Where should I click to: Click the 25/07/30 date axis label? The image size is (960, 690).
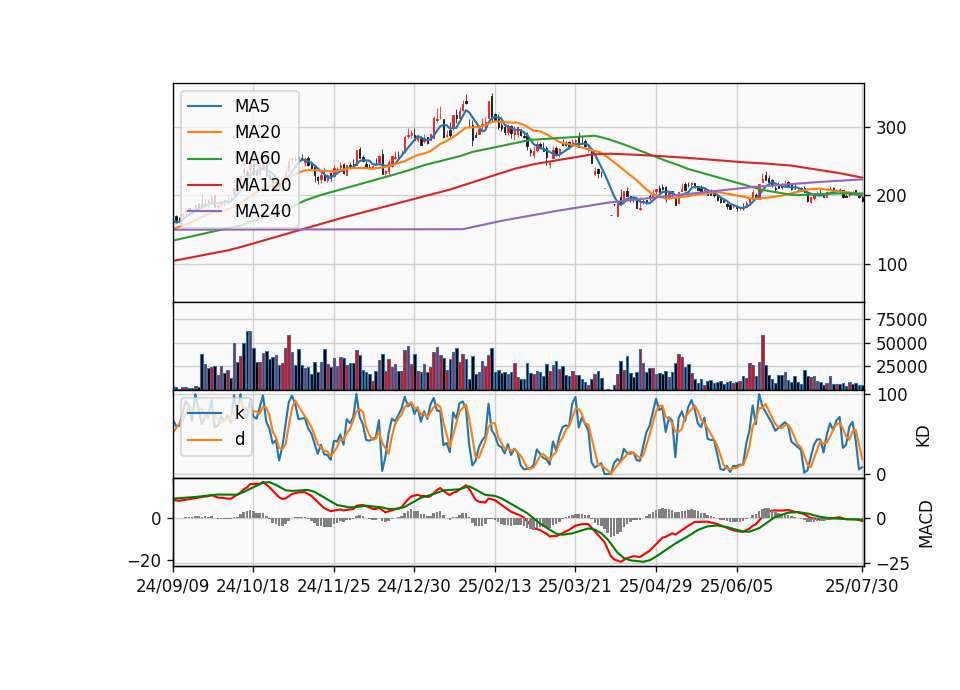(862, 586)
